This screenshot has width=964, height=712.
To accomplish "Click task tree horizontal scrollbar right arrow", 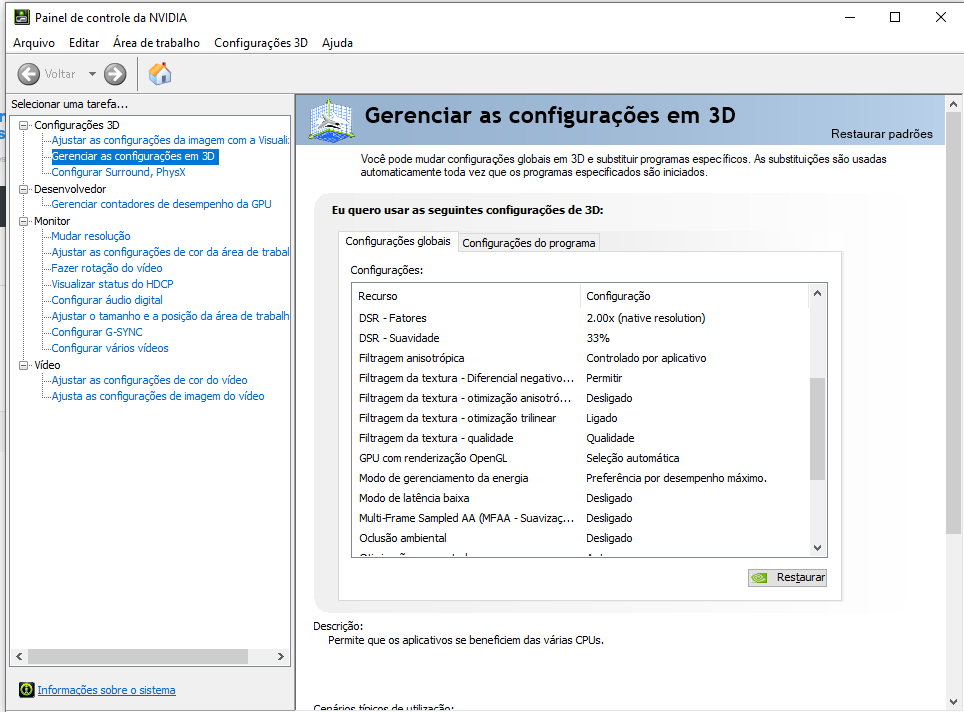I will point(281,657).
